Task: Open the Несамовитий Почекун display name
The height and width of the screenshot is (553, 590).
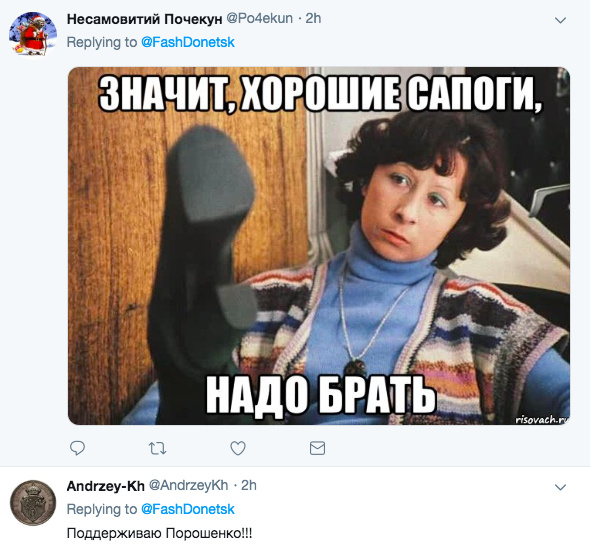Action: point(144,19)
